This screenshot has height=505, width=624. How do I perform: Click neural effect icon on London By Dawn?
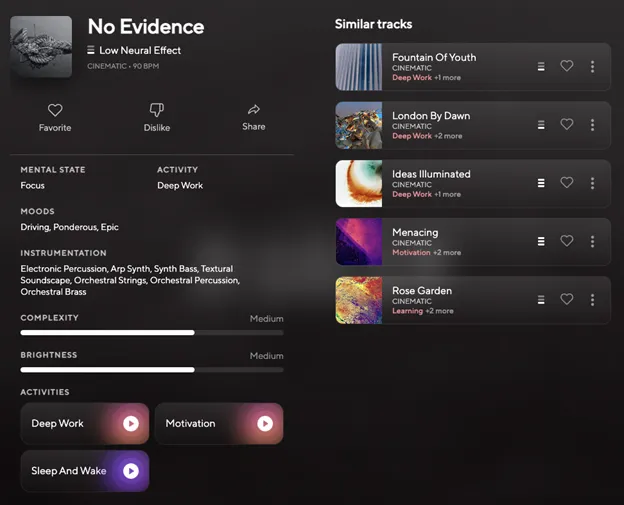tap(541, 125)
